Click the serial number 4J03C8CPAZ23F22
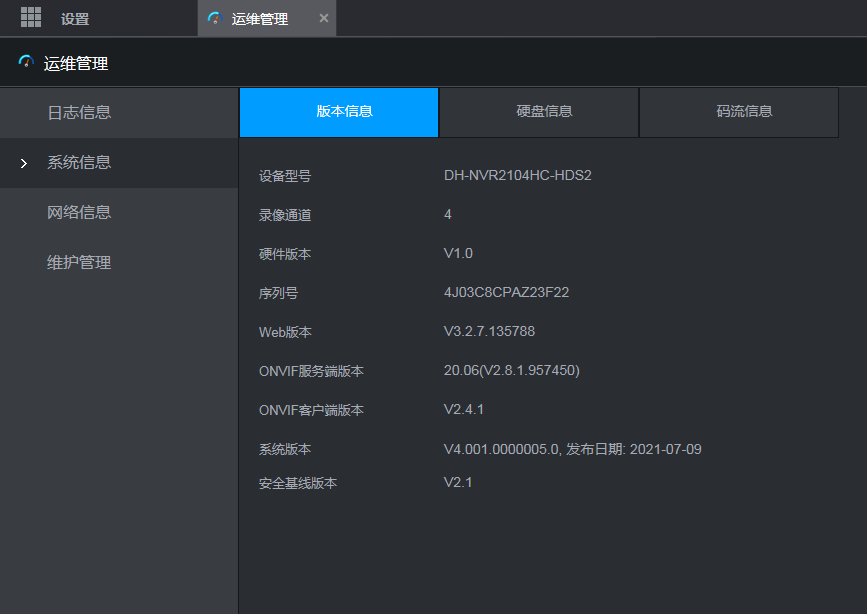867x614 pixels. (506, 293)
